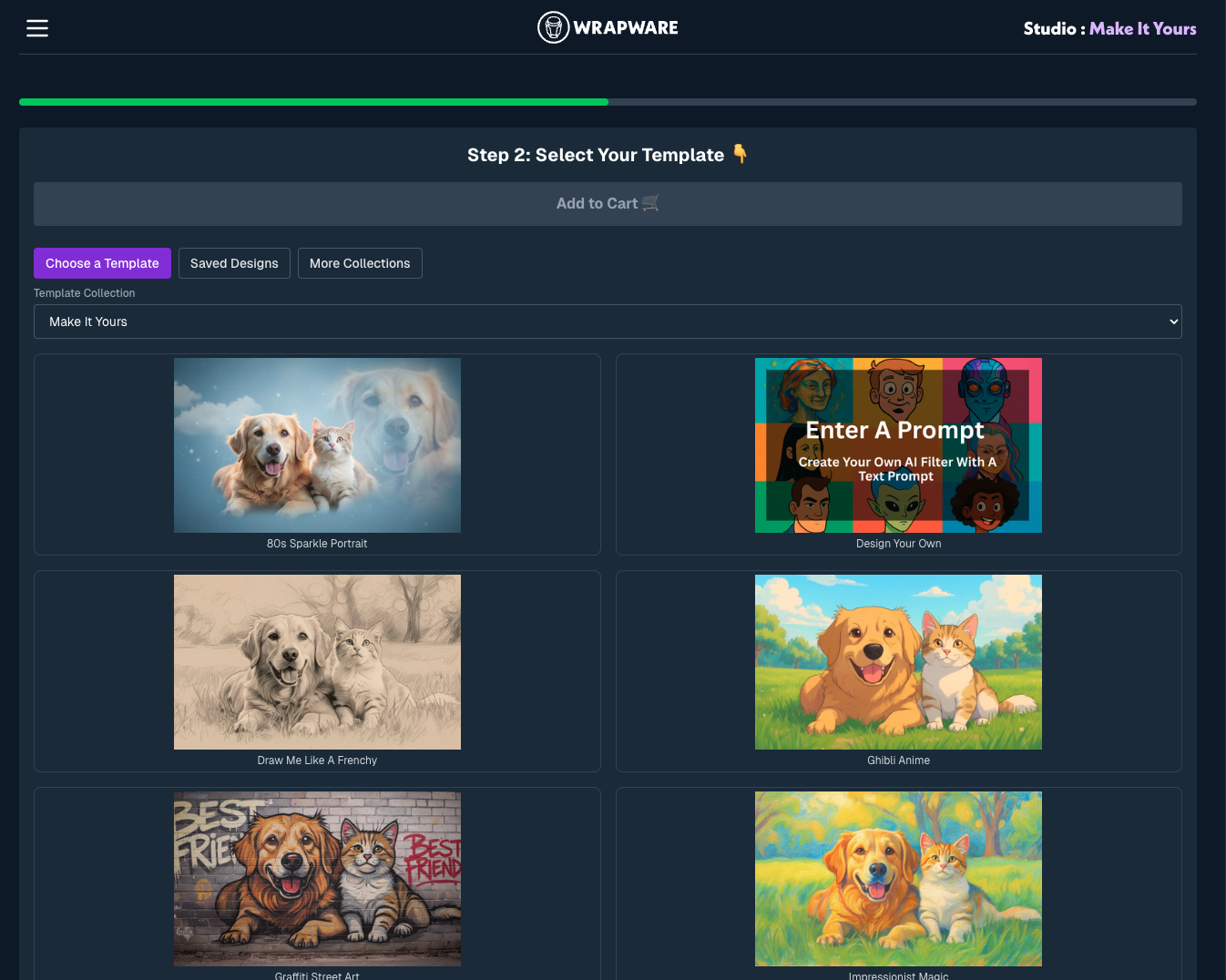Click the 80s Sparkle Portrait caption
The image size is (1226, 980).
coord(317,544)
